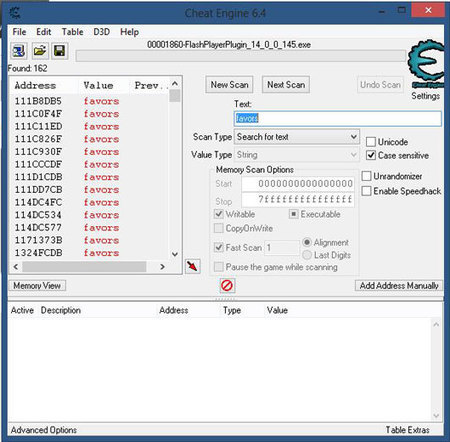Image resolution: width=450 pixels, height=442 pixels.
Task: Click the open cheat table folder icon
Action: pos(40,51)
